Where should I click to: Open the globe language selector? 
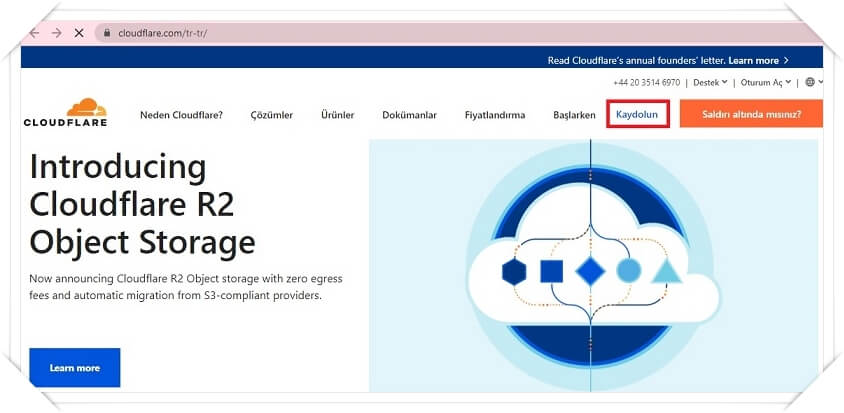(x=810, y=82)
